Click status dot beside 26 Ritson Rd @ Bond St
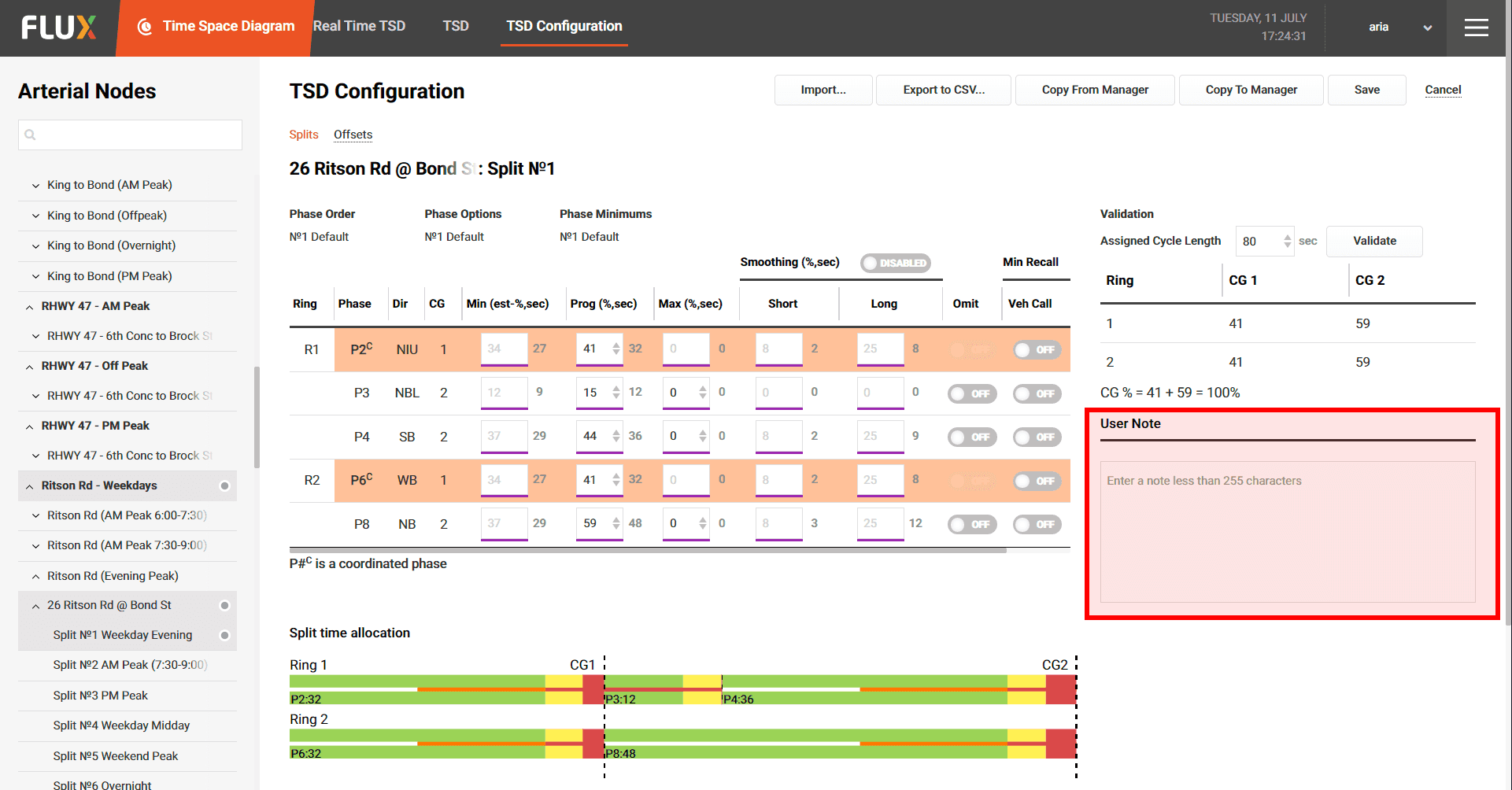The image size is (1512, 790). pyautogui.click(x=224, y=606)
